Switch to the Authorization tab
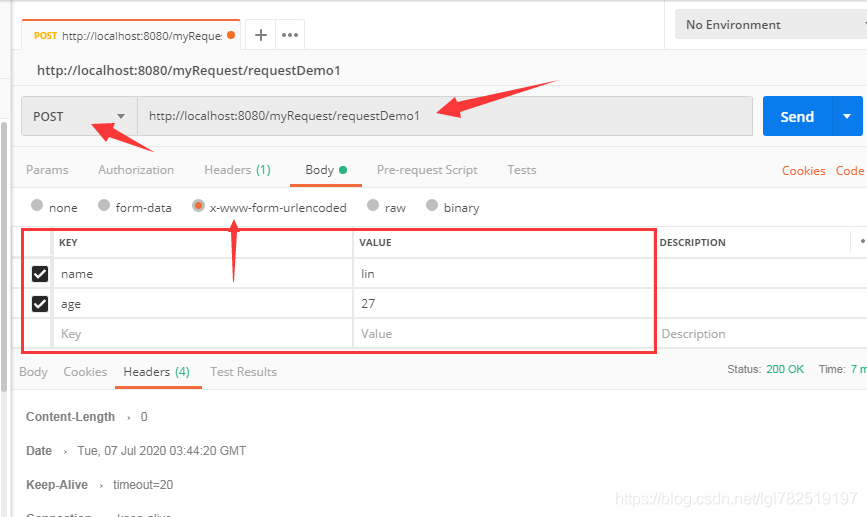 tap(136, 170)
